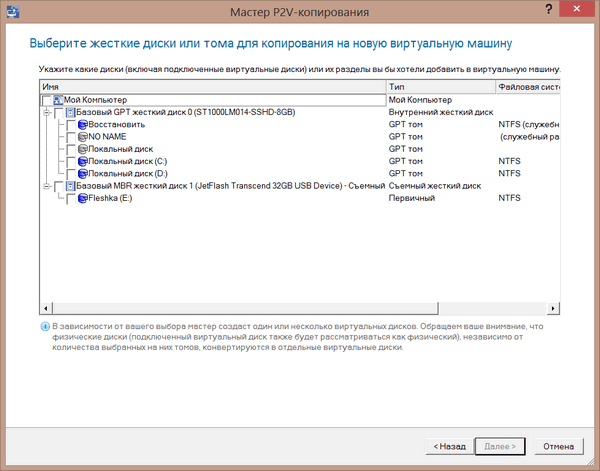Open the help question mark button

[549, 10]
